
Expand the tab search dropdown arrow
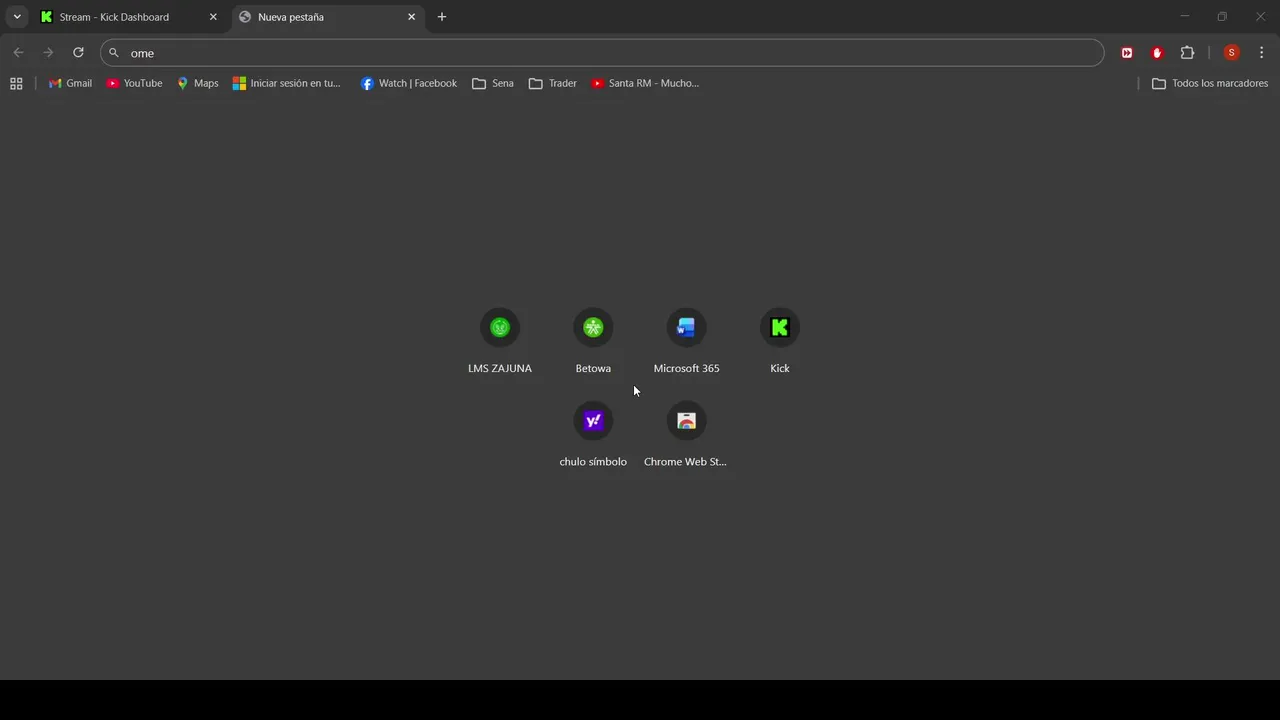(17, 17)
